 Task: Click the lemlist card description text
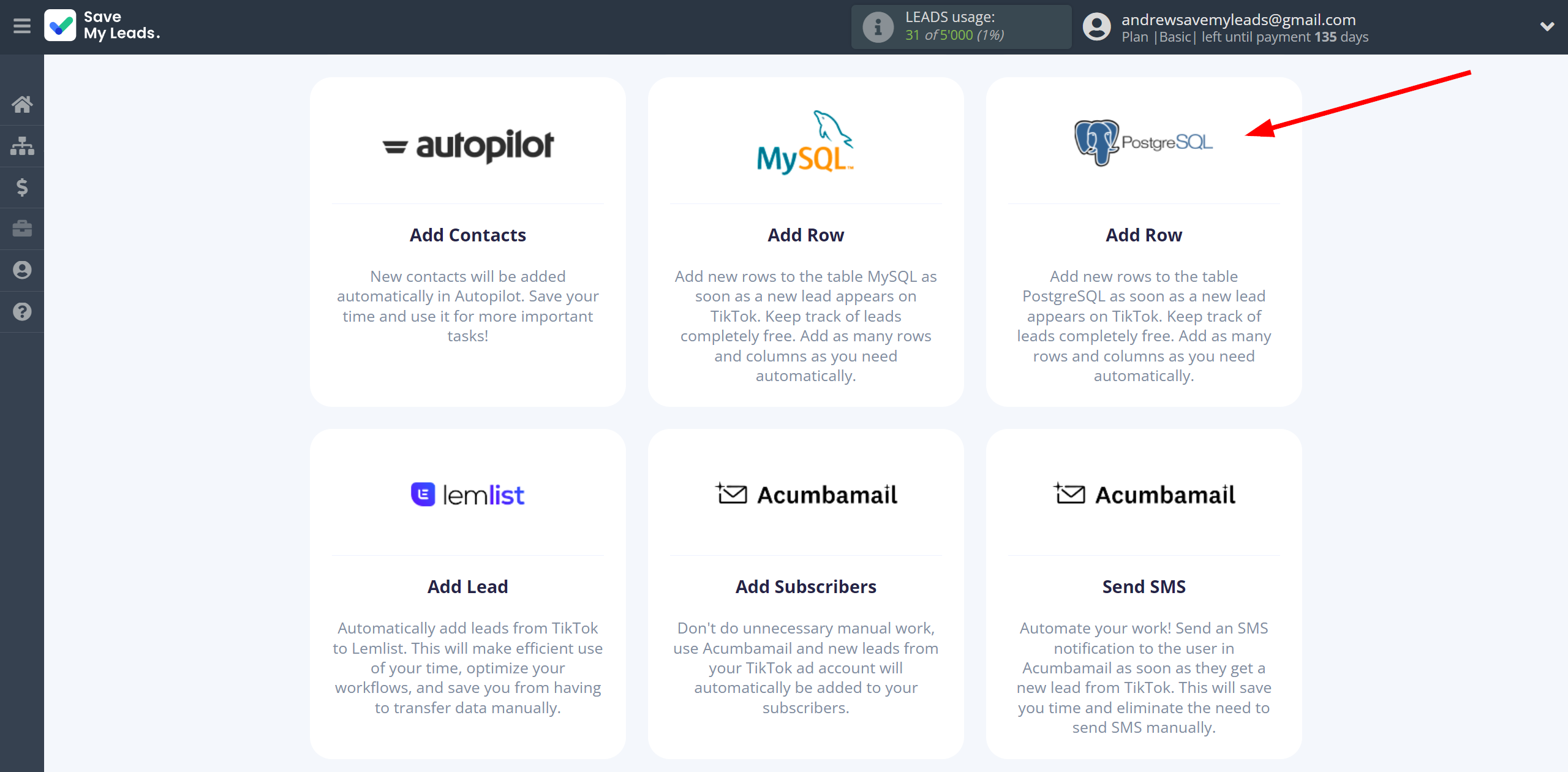click(x=468, y=668)
